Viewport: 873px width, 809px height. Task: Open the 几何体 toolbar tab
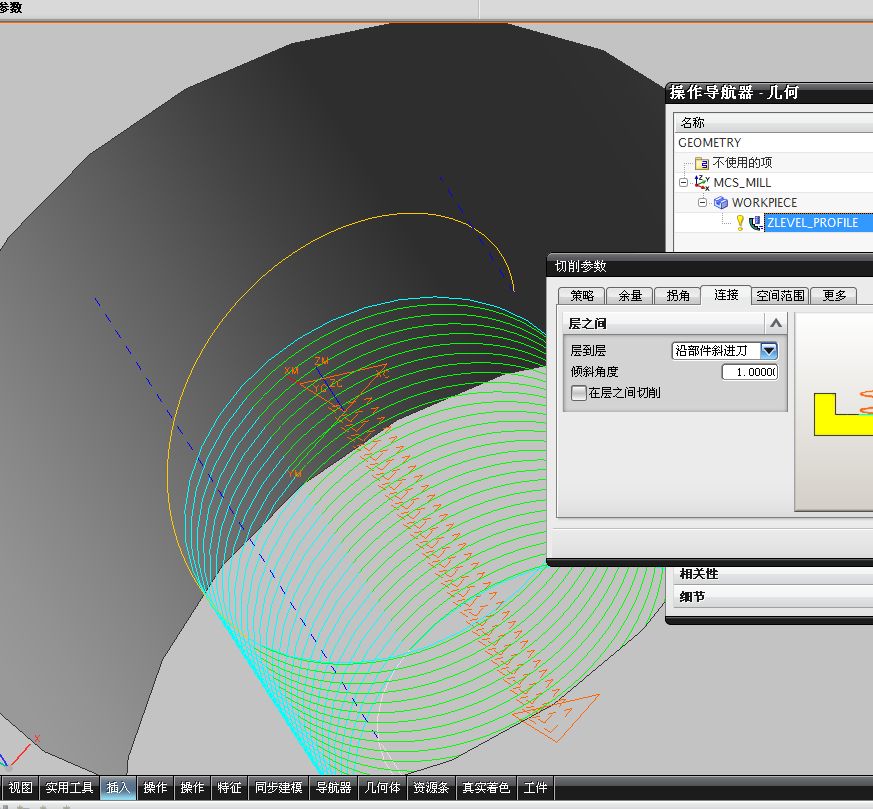(x=382, y=787)
